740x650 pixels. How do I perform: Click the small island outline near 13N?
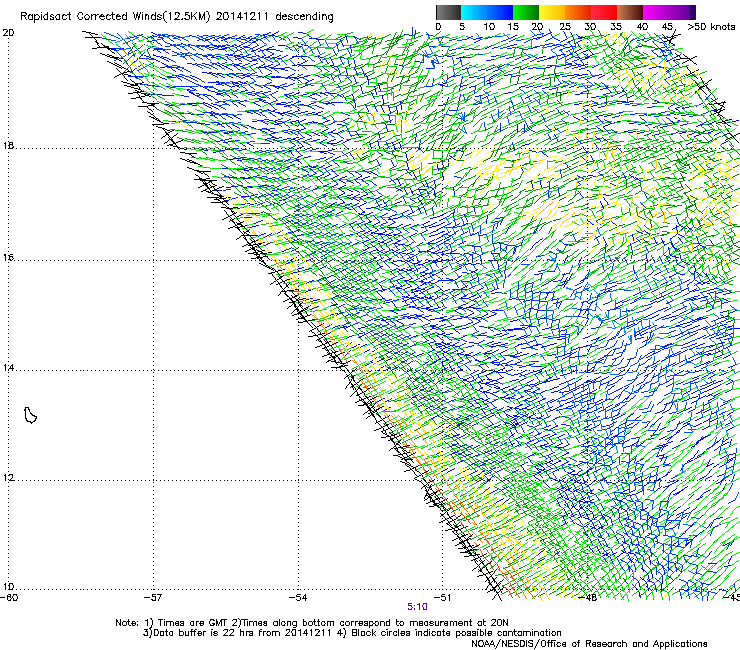pos(30,415)
